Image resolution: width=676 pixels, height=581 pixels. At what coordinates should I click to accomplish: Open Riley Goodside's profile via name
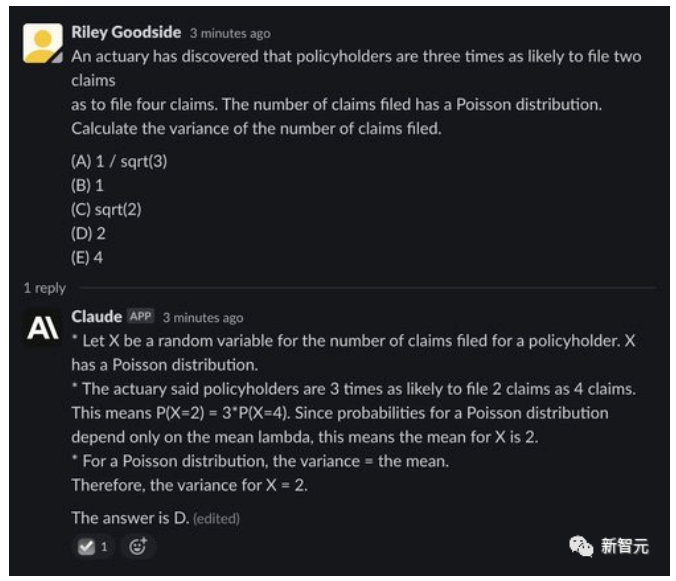point(126,32)
